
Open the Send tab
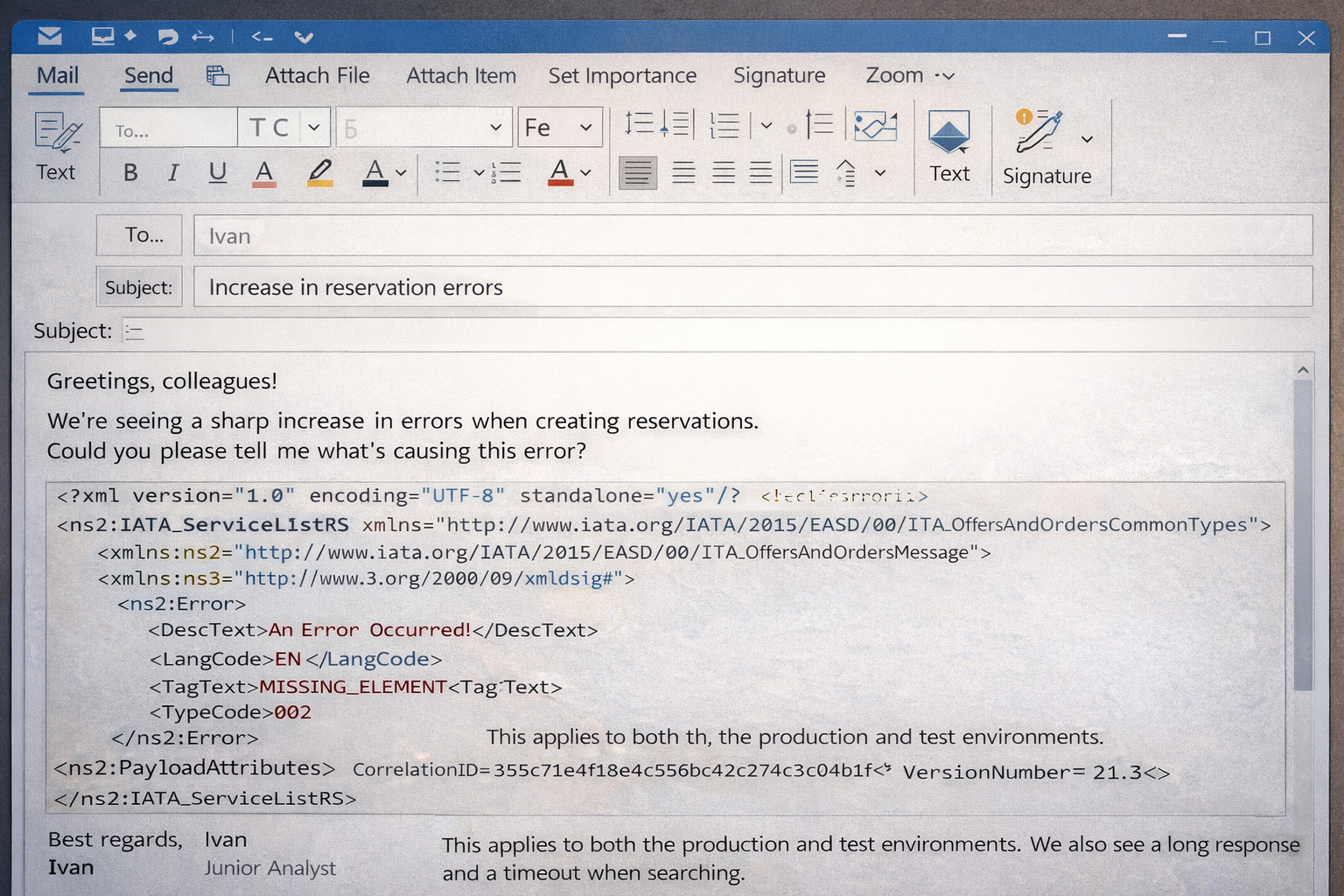point(149,75)
